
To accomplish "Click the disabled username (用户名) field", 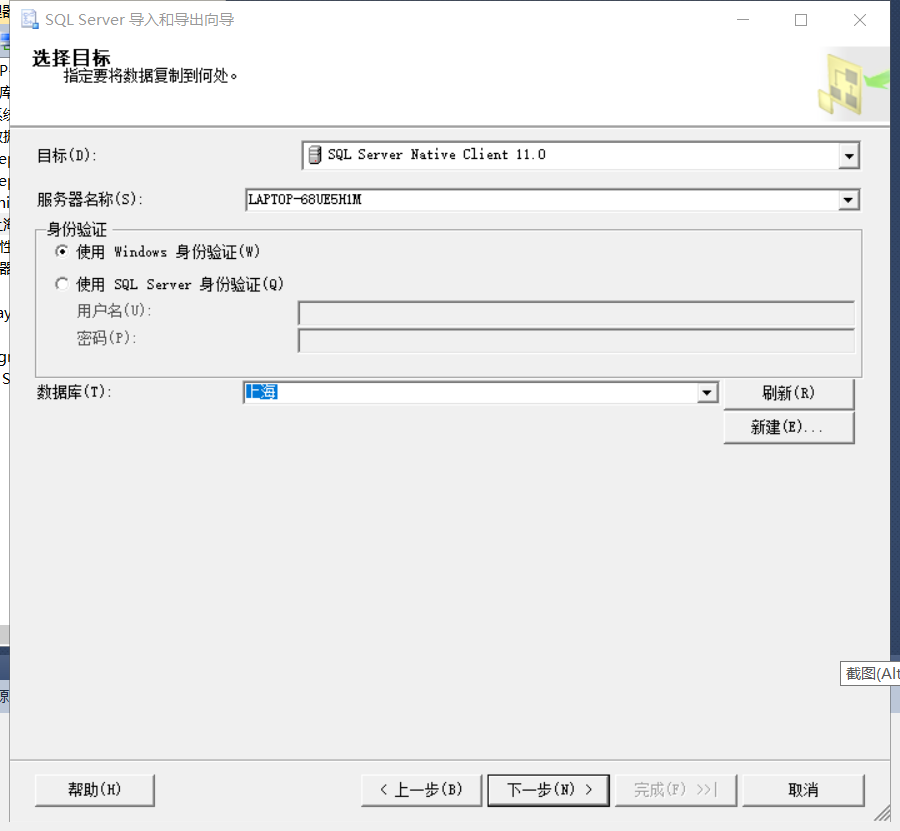I will click(x=576, y=313).
